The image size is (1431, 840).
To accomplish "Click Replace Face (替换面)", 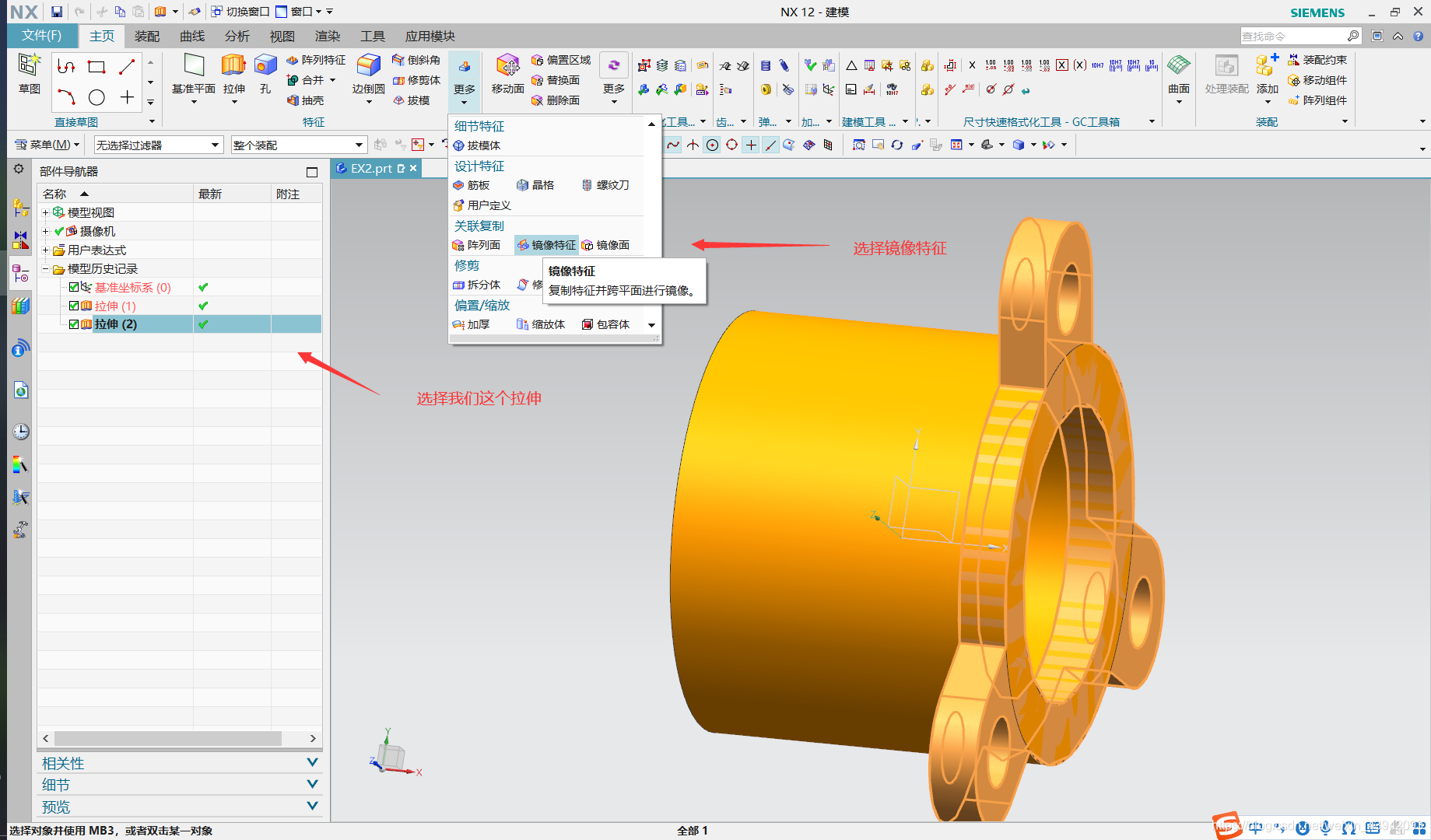I will coord(556,80).
